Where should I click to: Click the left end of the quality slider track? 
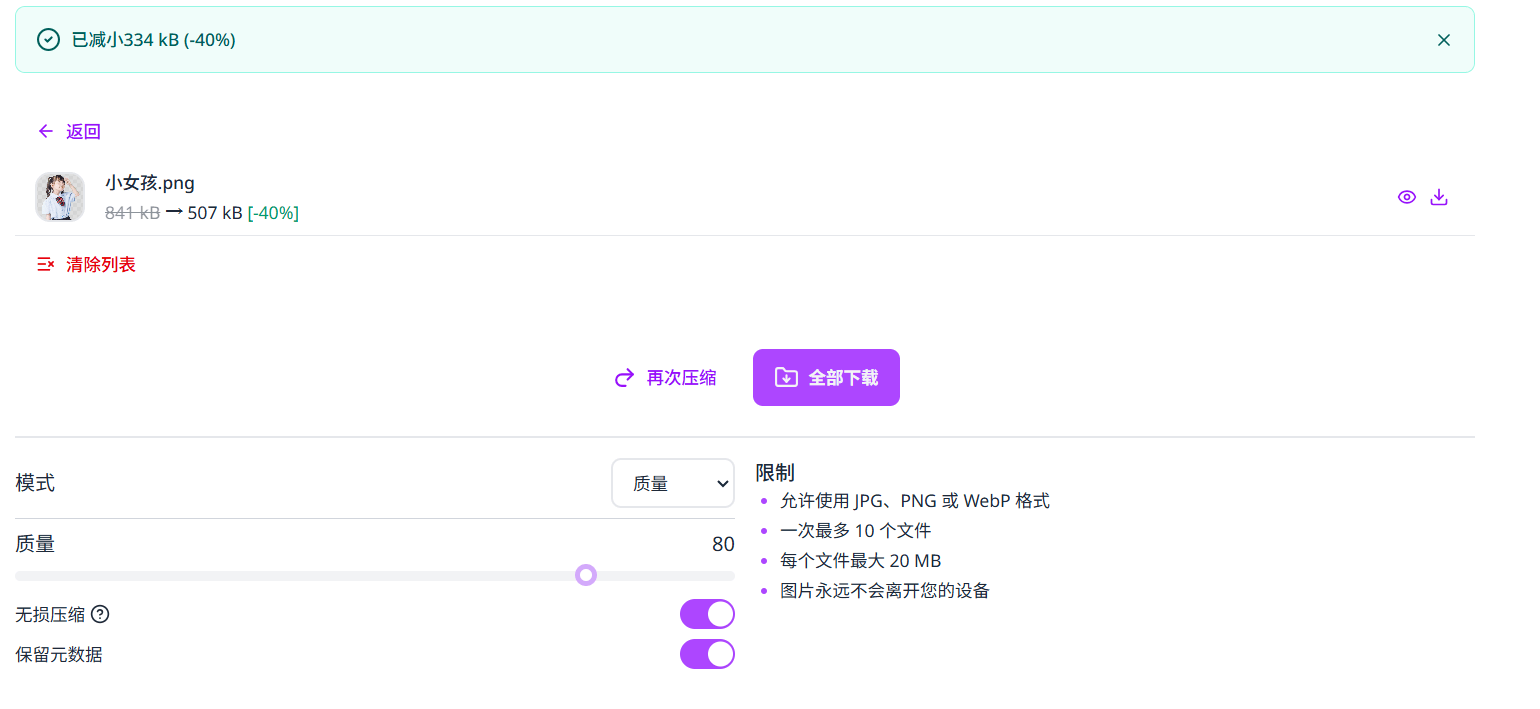point(20,576)
